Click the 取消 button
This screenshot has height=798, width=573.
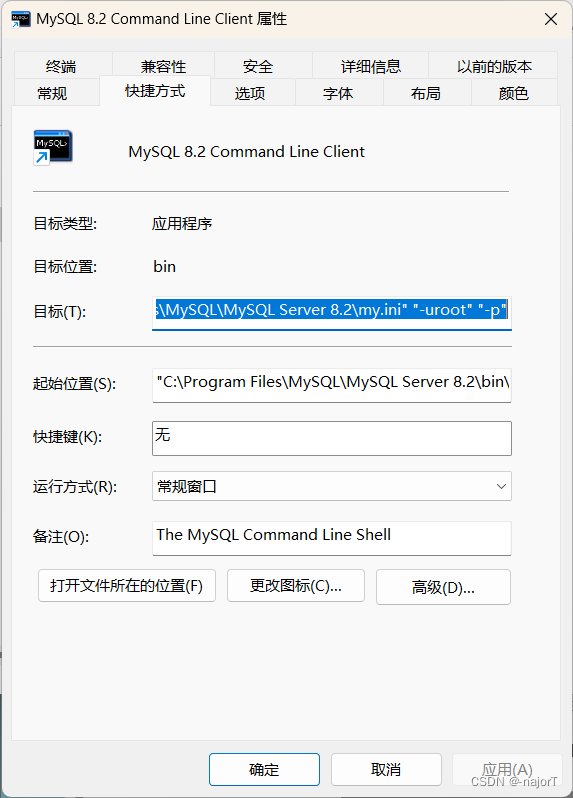click(x=386, y=770)
